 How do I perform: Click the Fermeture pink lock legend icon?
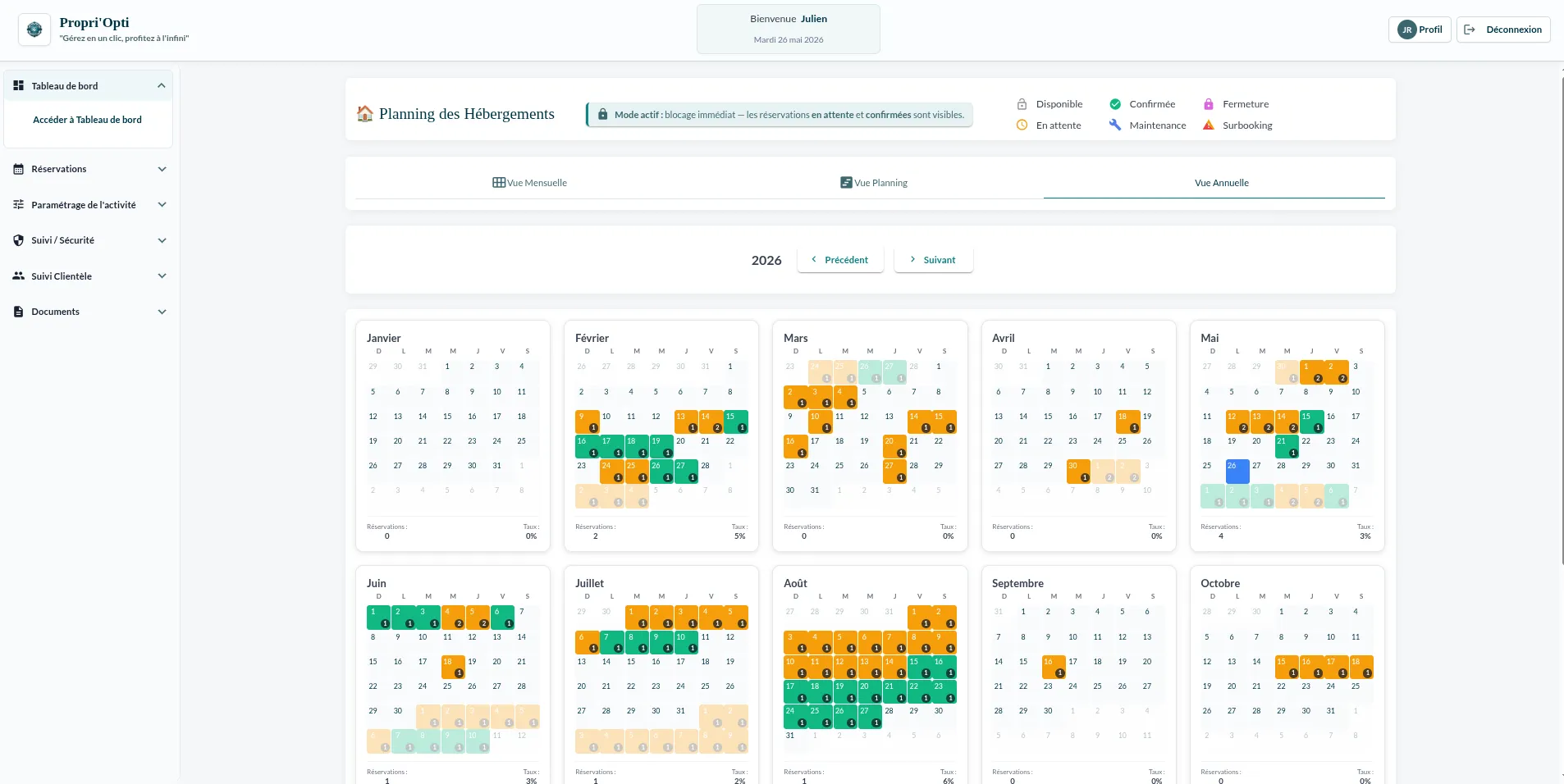(1209, 104)
